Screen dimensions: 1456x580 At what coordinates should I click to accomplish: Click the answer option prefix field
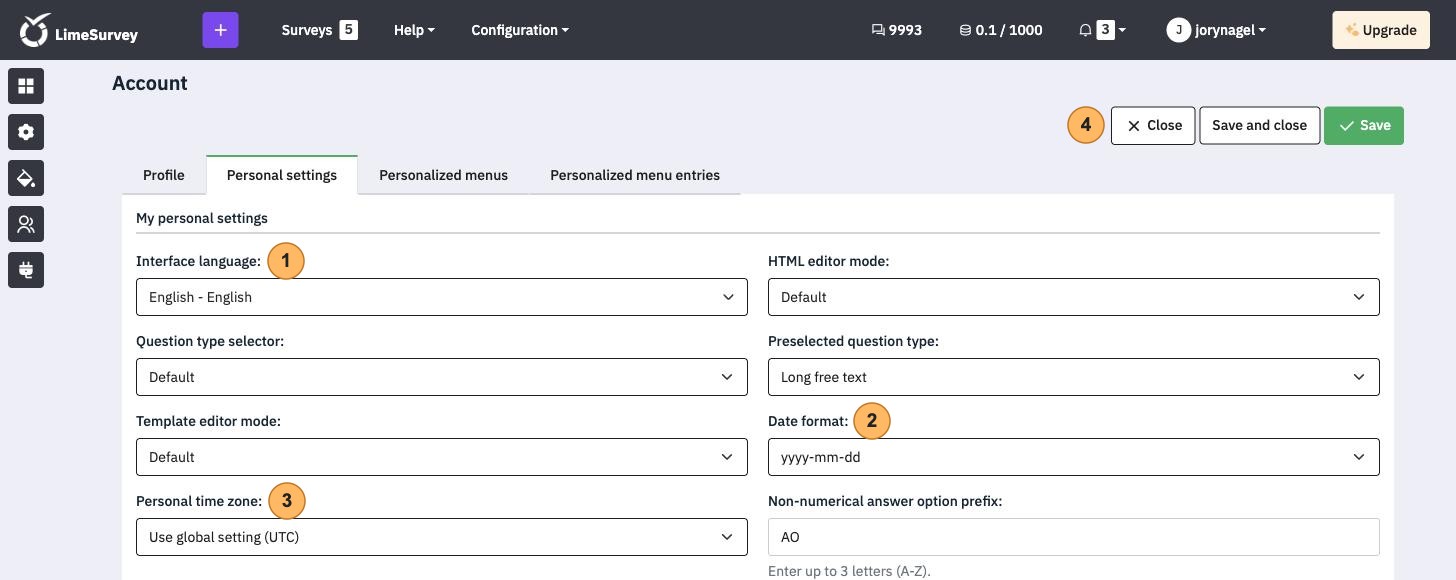click(1074, 537)
